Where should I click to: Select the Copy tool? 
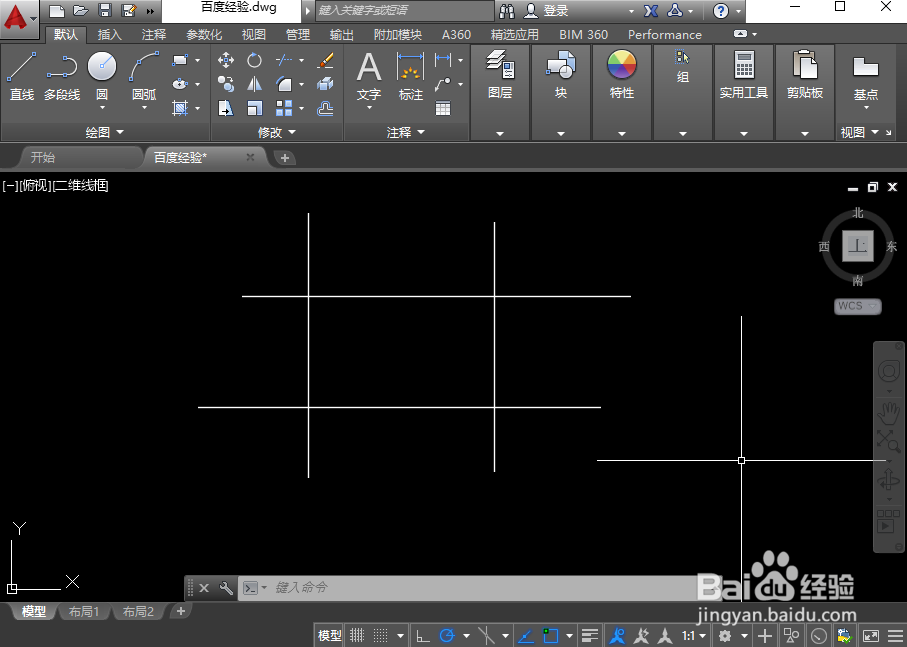226,84
